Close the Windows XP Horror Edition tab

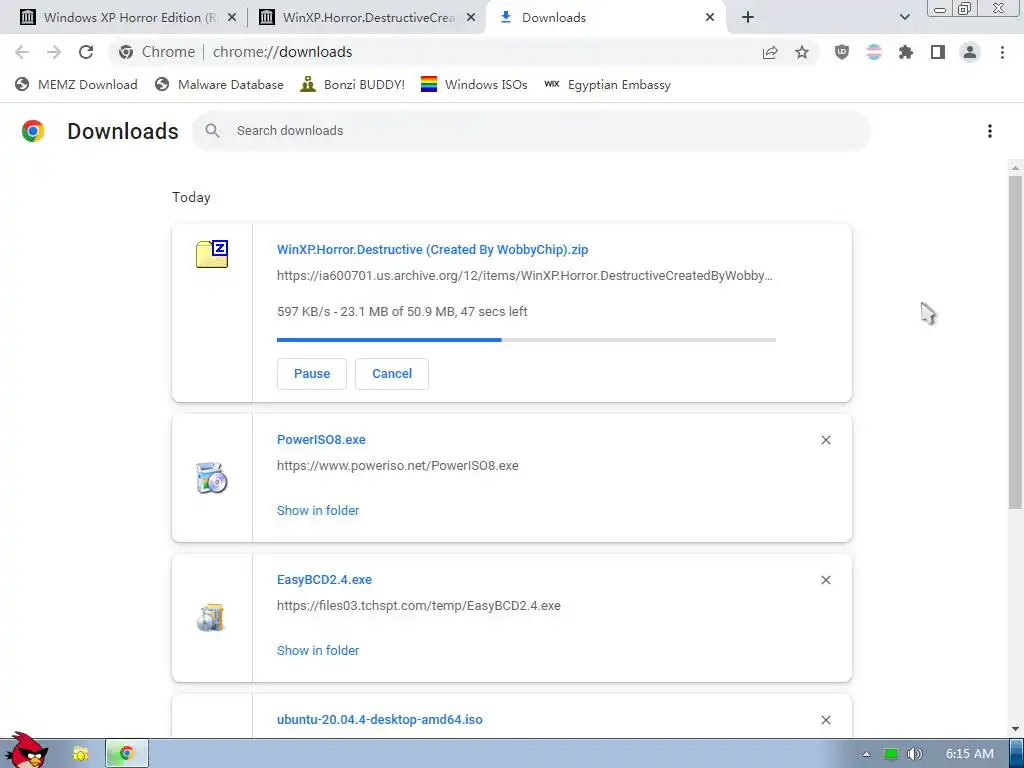tap(232, 18)
